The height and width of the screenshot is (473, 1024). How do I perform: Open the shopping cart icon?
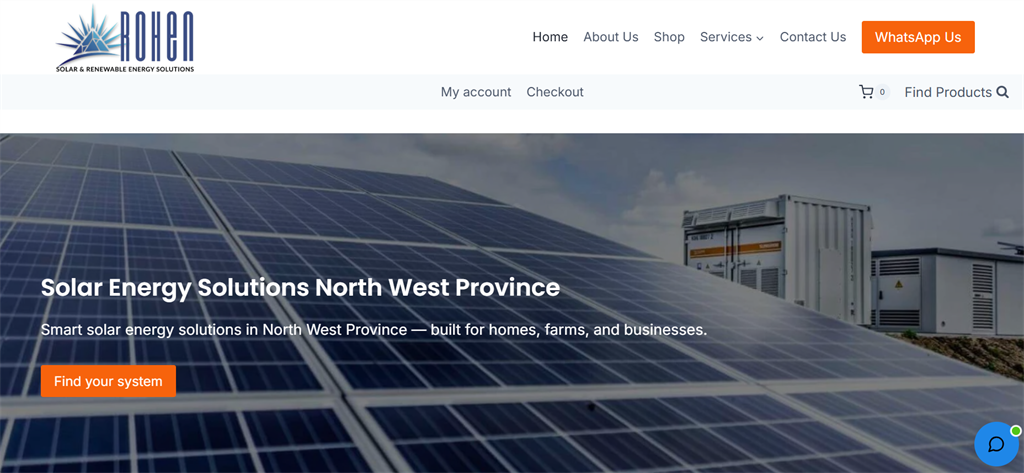[866, 92]
